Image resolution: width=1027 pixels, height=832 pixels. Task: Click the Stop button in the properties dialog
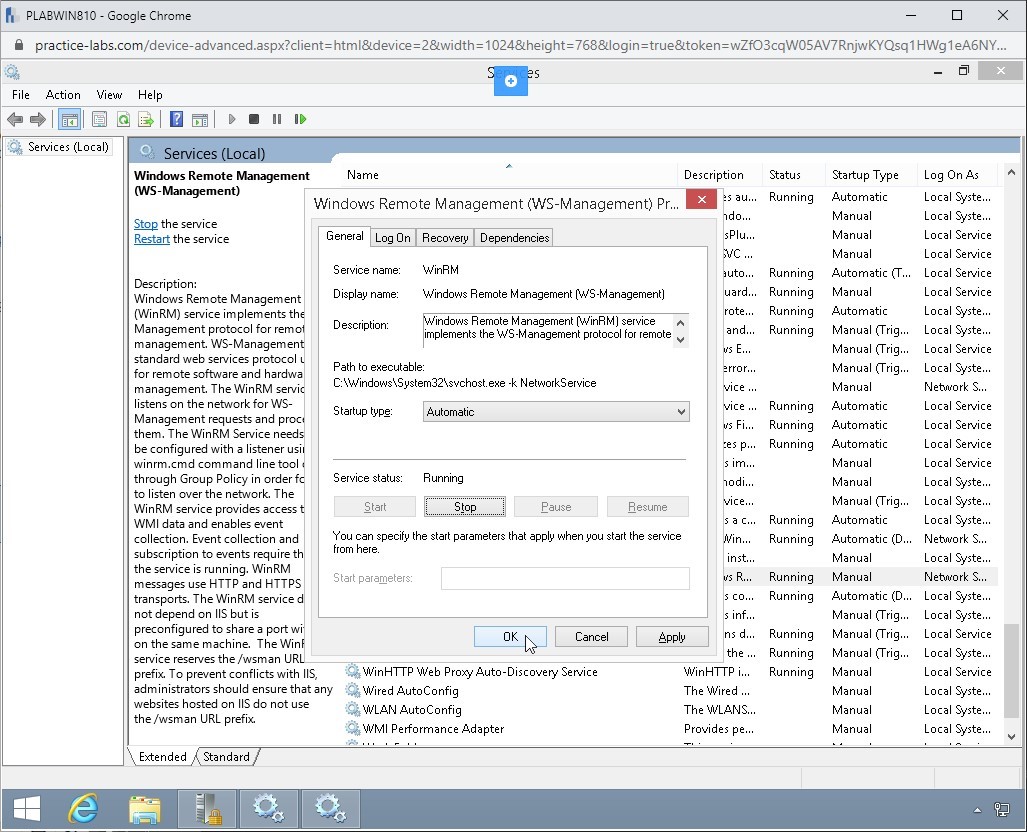[x=465, y=506]
